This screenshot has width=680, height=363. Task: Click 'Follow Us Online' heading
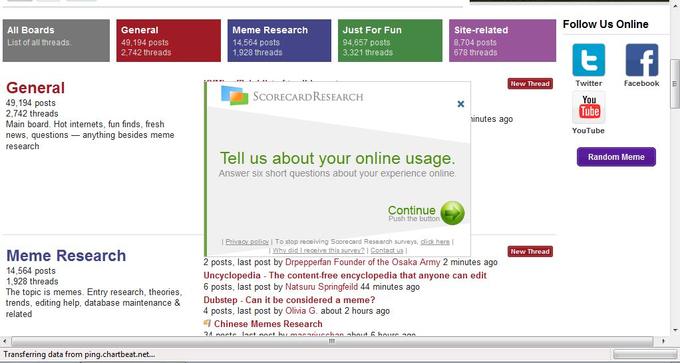click(605, 24)
